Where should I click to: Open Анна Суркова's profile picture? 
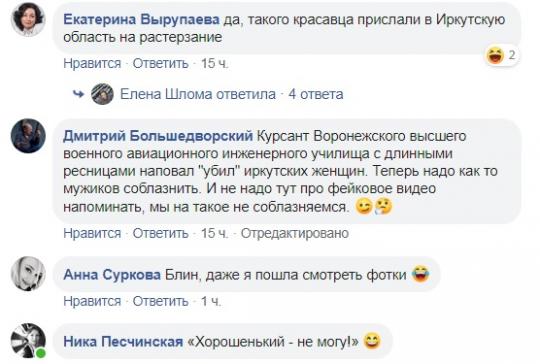coord(28,273)
